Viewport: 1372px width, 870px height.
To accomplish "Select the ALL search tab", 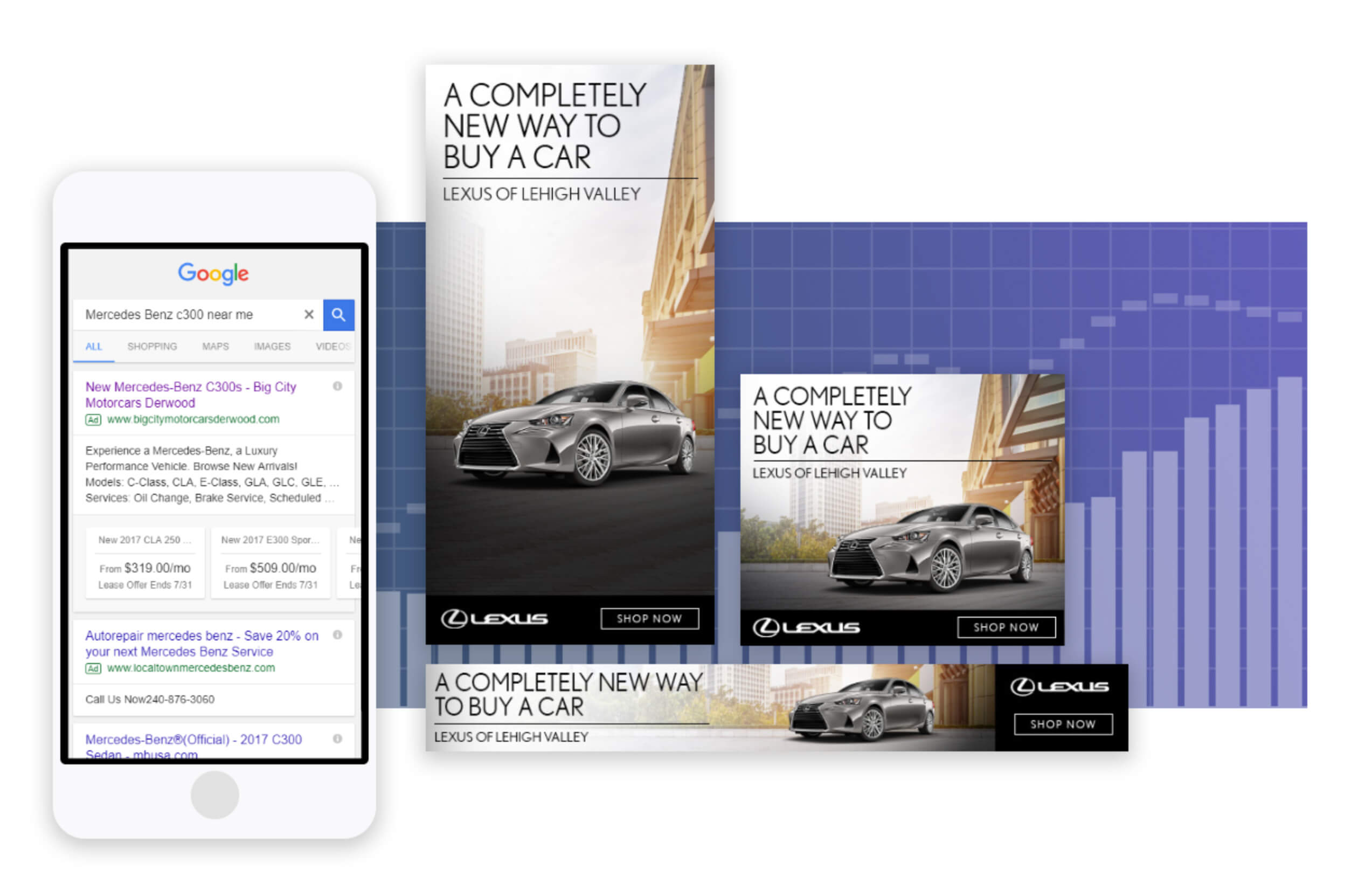I will coord(93,347).
